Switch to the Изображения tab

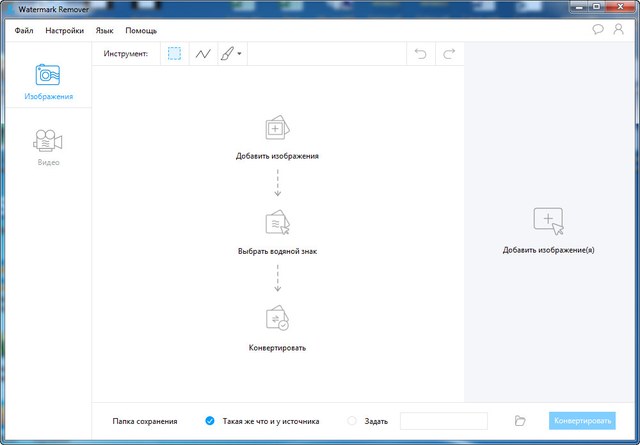pyautogui.click(x=47, y=83)
